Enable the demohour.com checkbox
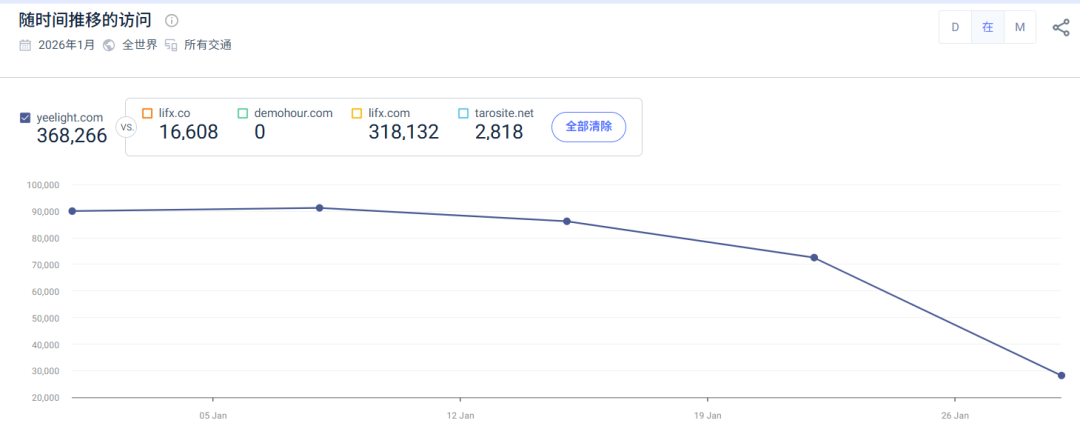 pos(242,113)
